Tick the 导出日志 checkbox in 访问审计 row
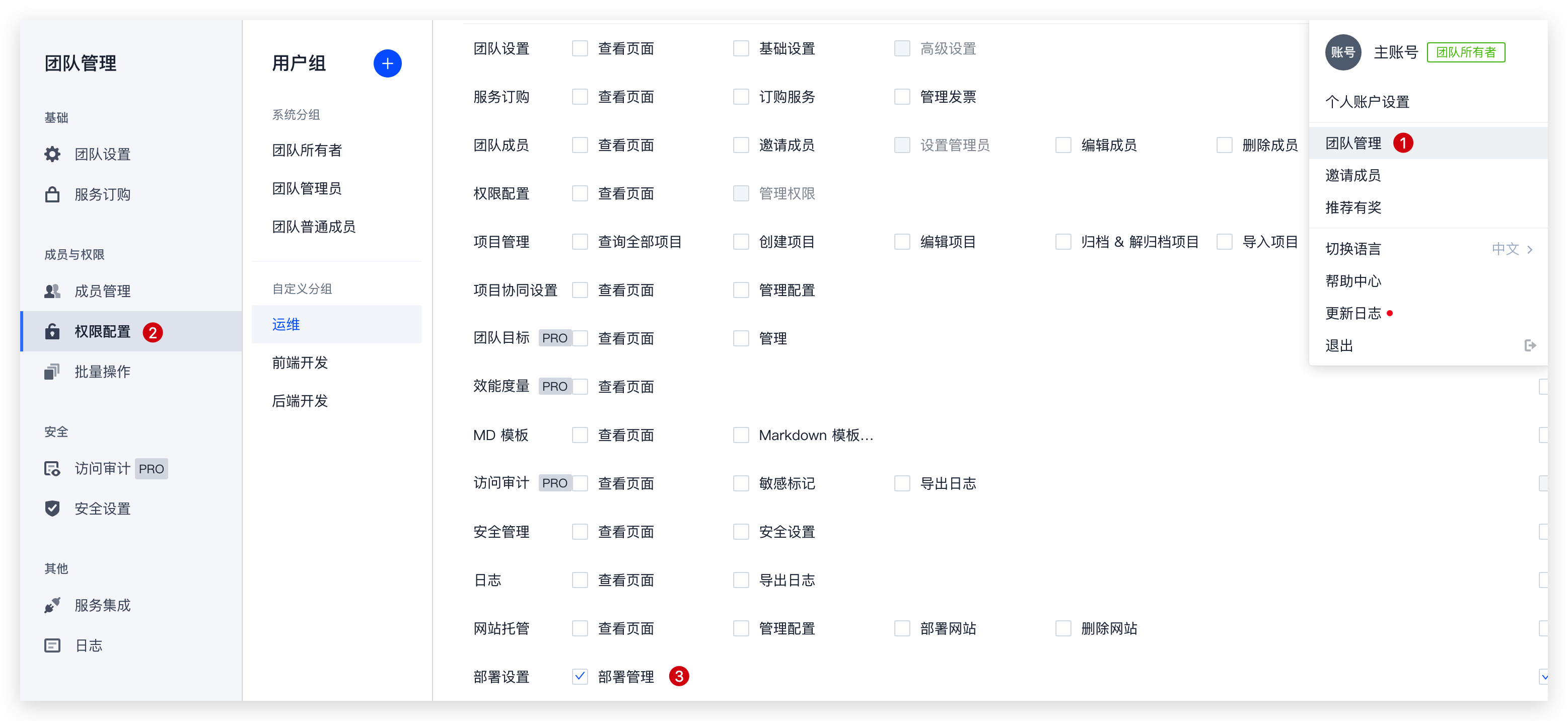Image resolution: width=1568 pixels, height=721 pixels. [x=901, y=483]
